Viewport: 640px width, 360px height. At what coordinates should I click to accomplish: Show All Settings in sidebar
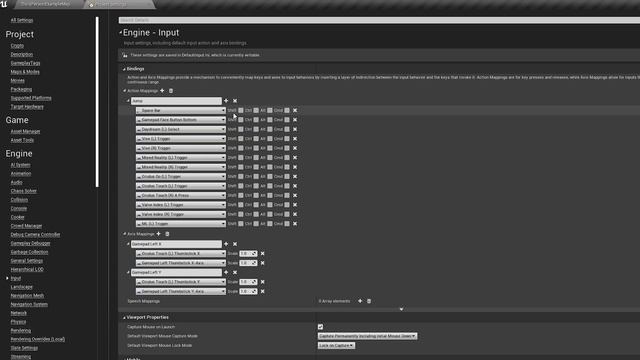(x=22, y=20)
